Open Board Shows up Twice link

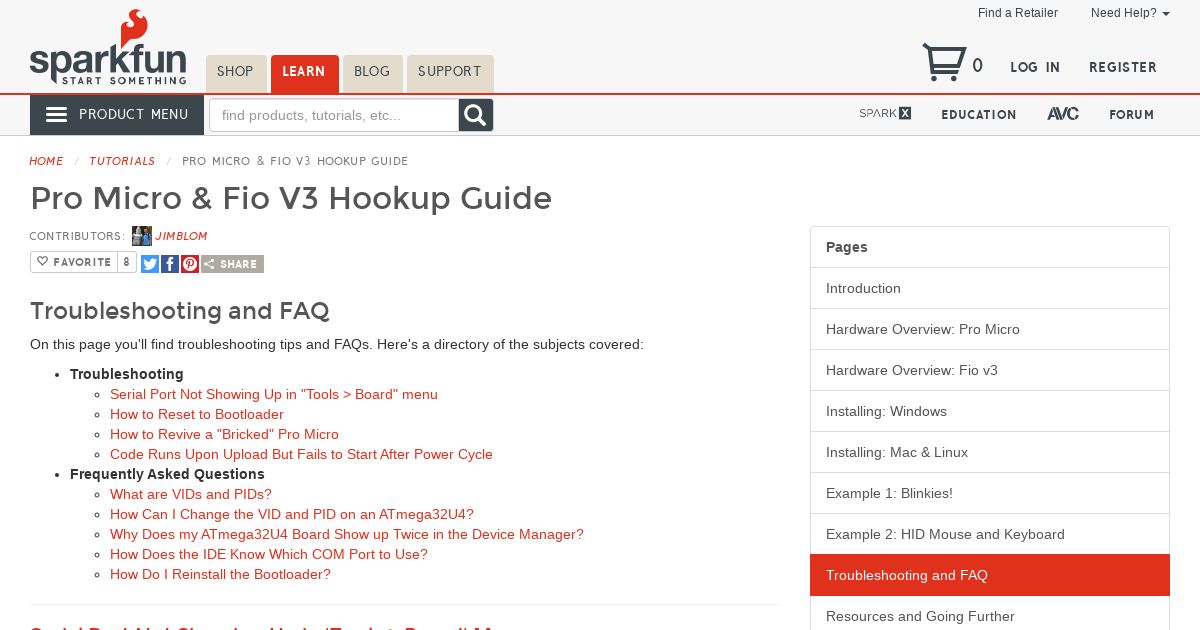click(x=347, y=534)
